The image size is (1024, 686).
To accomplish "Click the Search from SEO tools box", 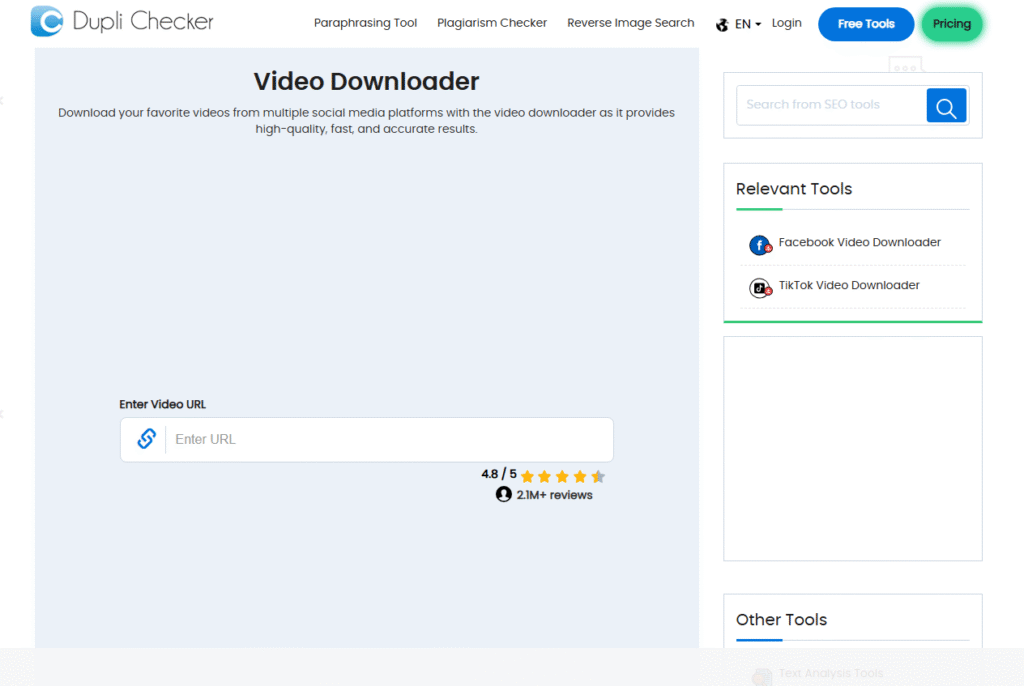I will click(x=830, y=105).
